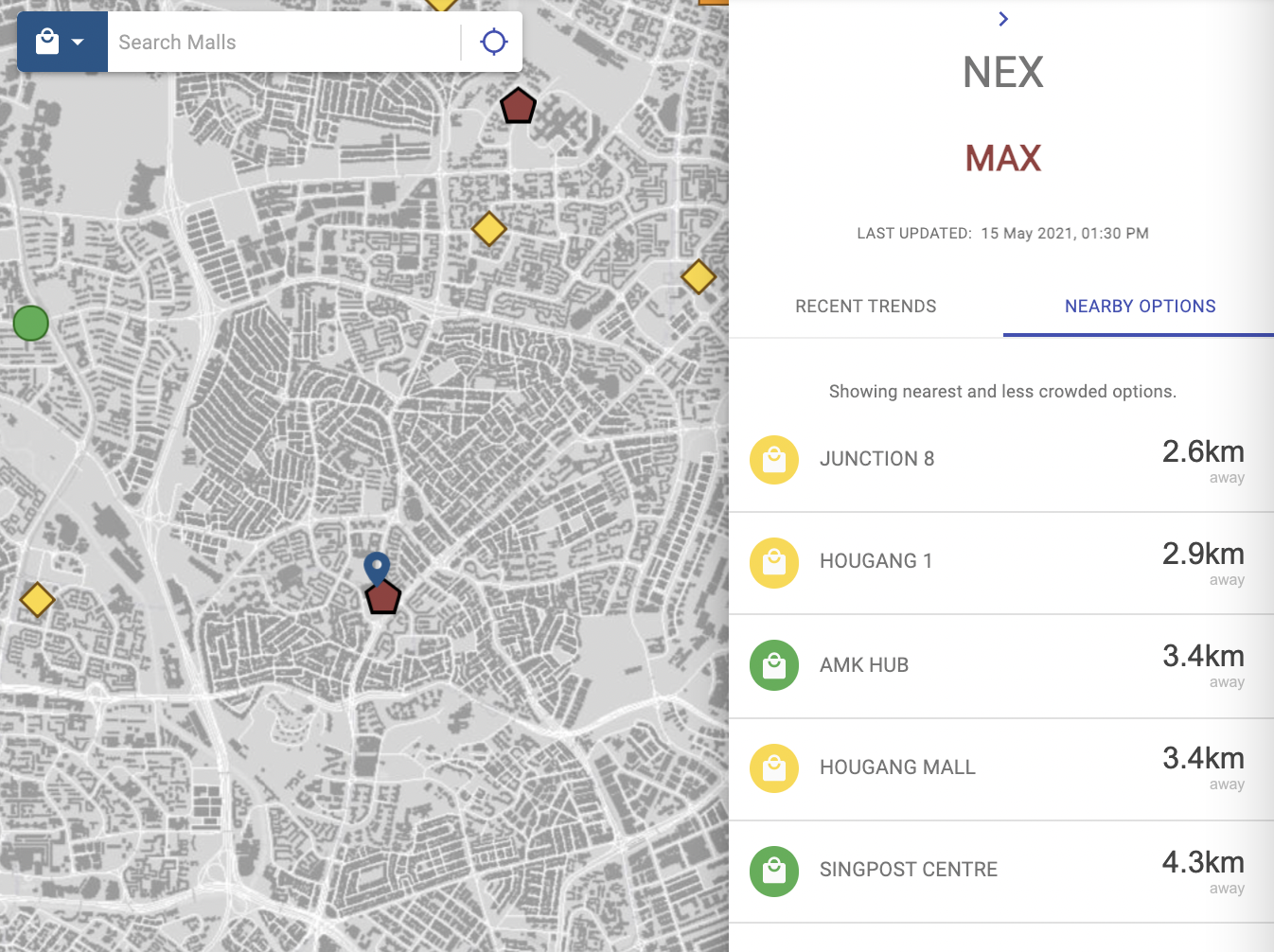Click the Hougang Mall yellow bag icon
Viewport: 1274px width, 952px height.
(x=774, y=768)
